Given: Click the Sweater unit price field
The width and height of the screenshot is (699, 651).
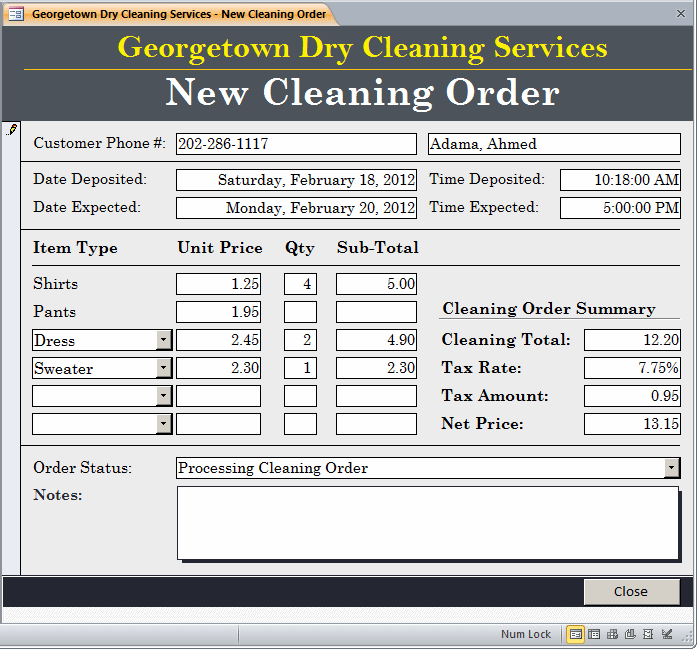Looking at the screenshot, I should point(218,368).
